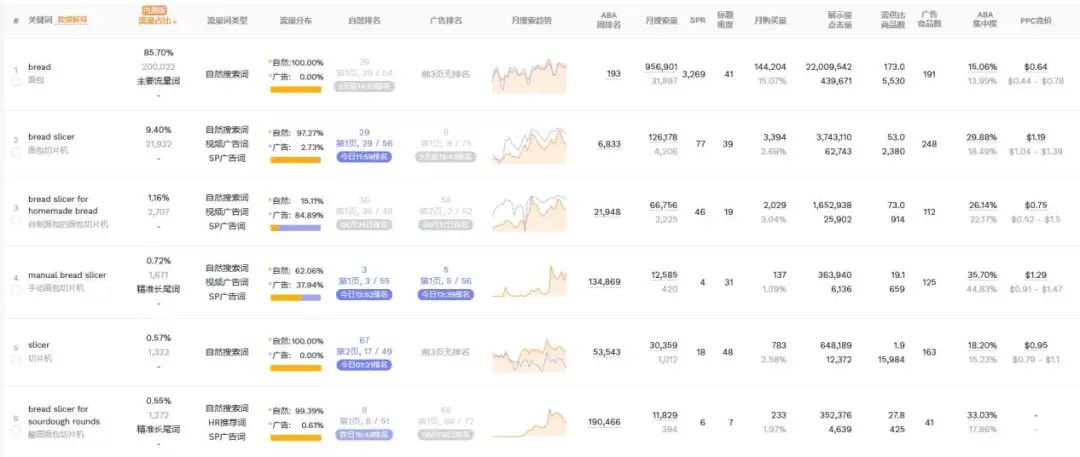The width and height of the screenshot is (1080, 457).
Task: Click the 月搜索量 column header
Action: tap(661, 21)
